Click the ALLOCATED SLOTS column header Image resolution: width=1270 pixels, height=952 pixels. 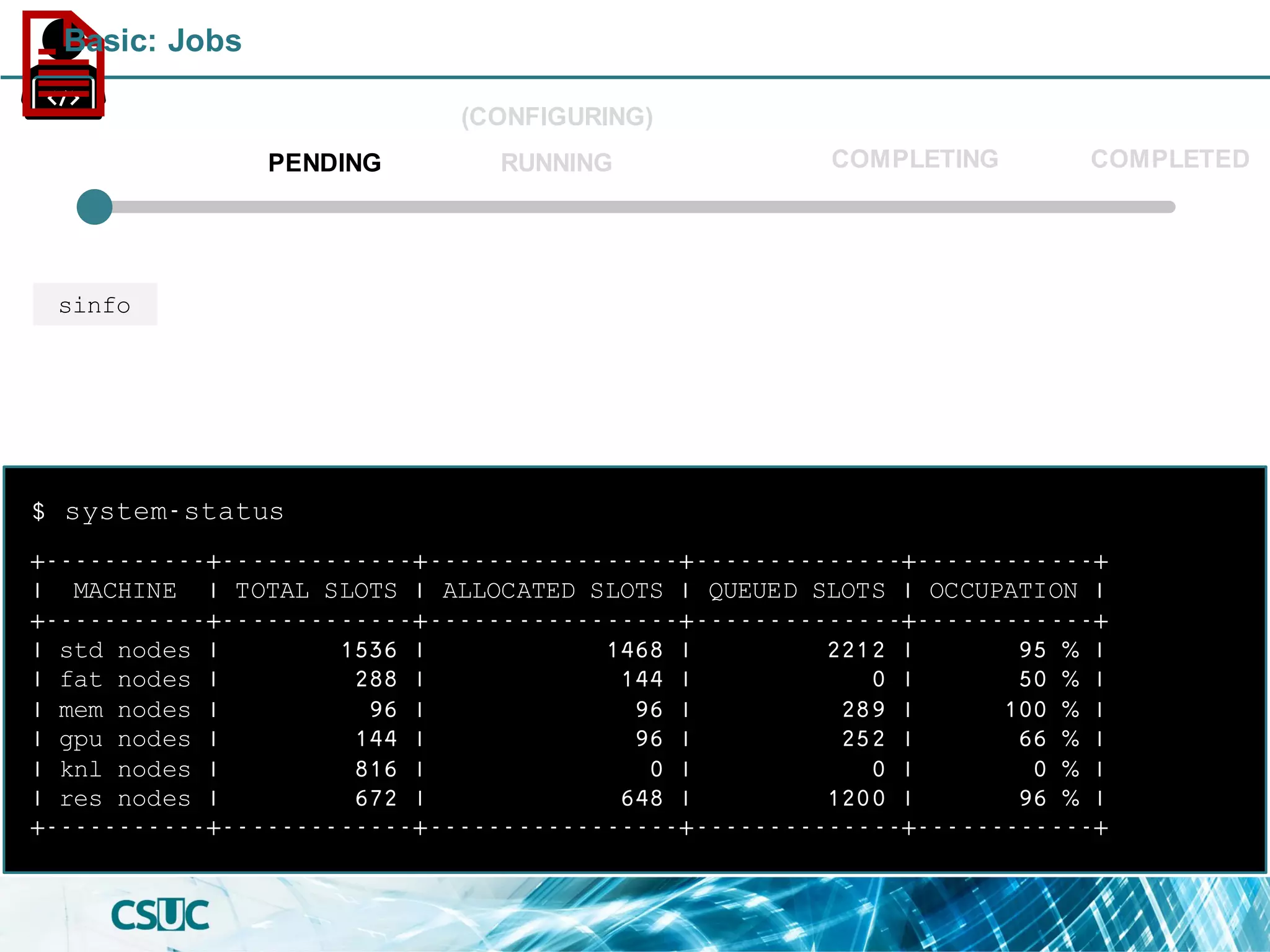(553, 591)
